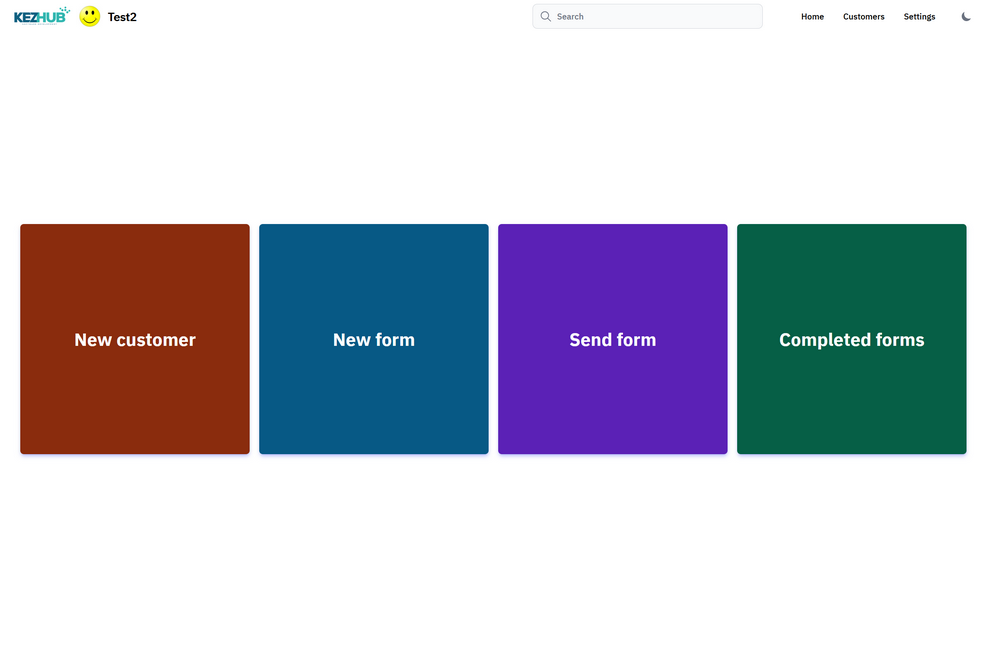The height and width of the screenshot is (665, 986).
Task: Click the magnifying glass search icon
Action: [x=546, y=17]
